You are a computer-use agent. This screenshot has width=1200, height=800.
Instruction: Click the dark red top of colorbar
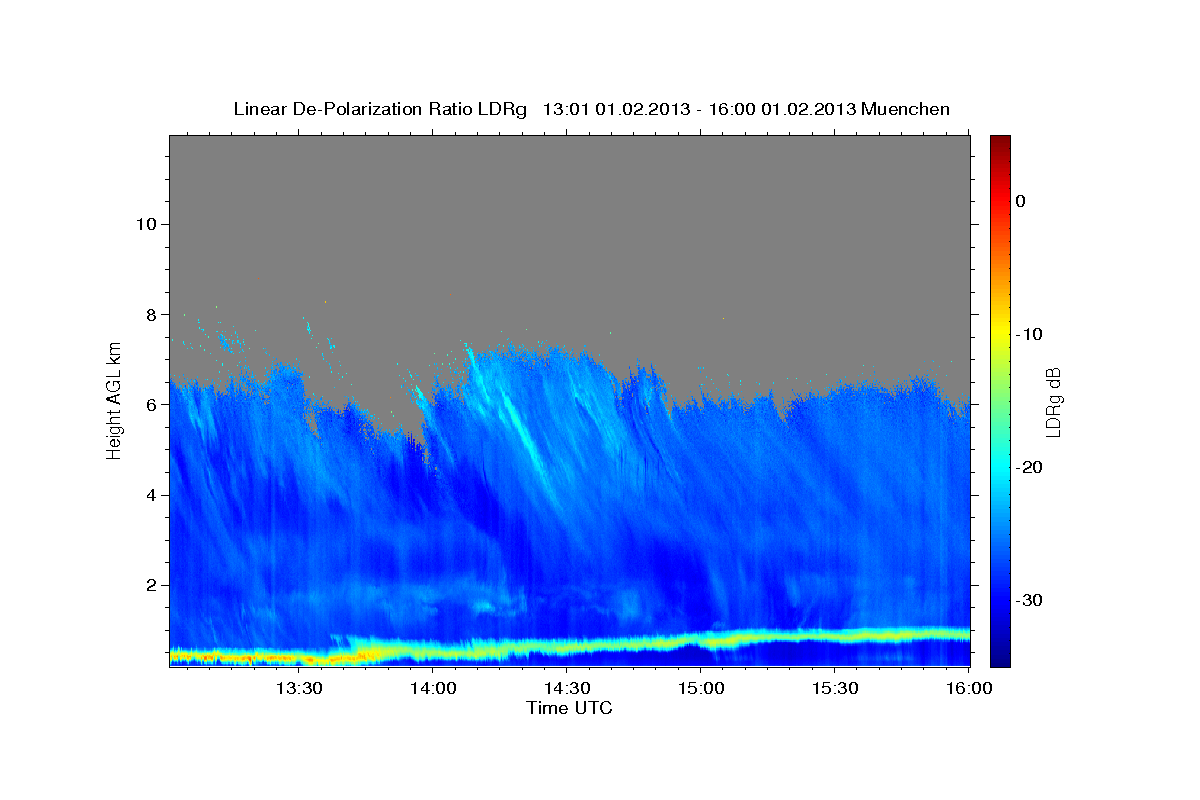999,142
